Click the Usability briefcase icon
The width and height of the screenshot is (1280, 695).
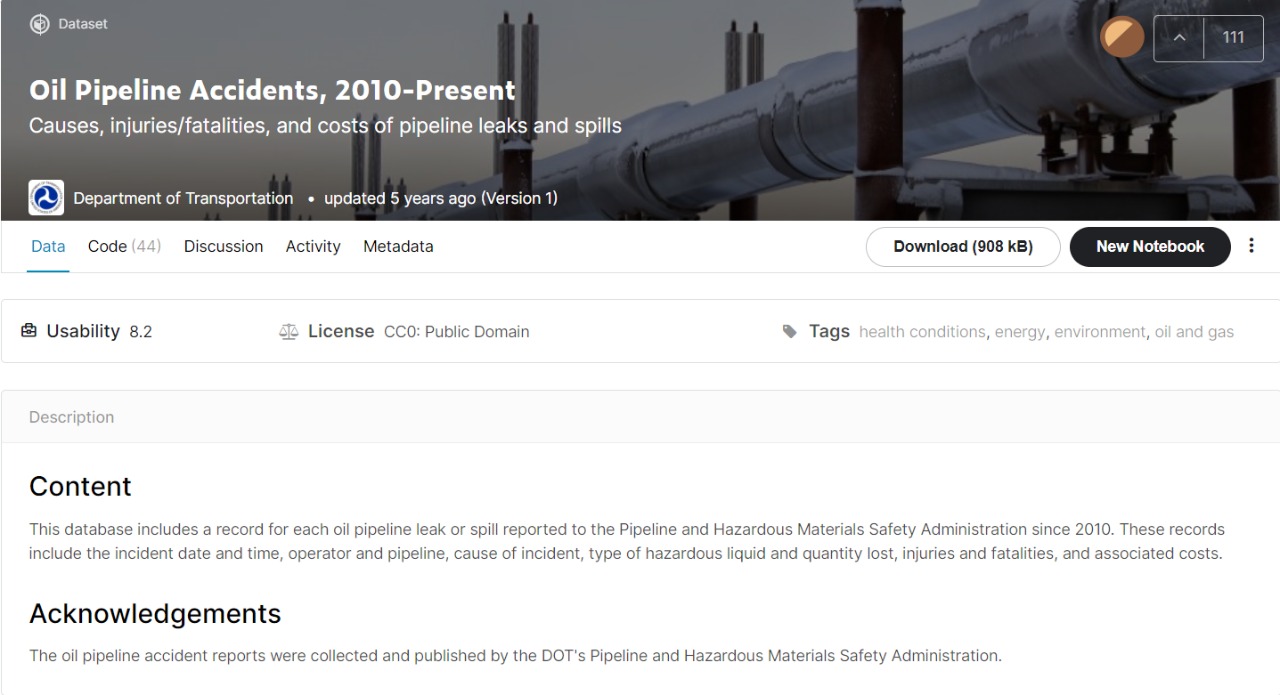[29, 331]
